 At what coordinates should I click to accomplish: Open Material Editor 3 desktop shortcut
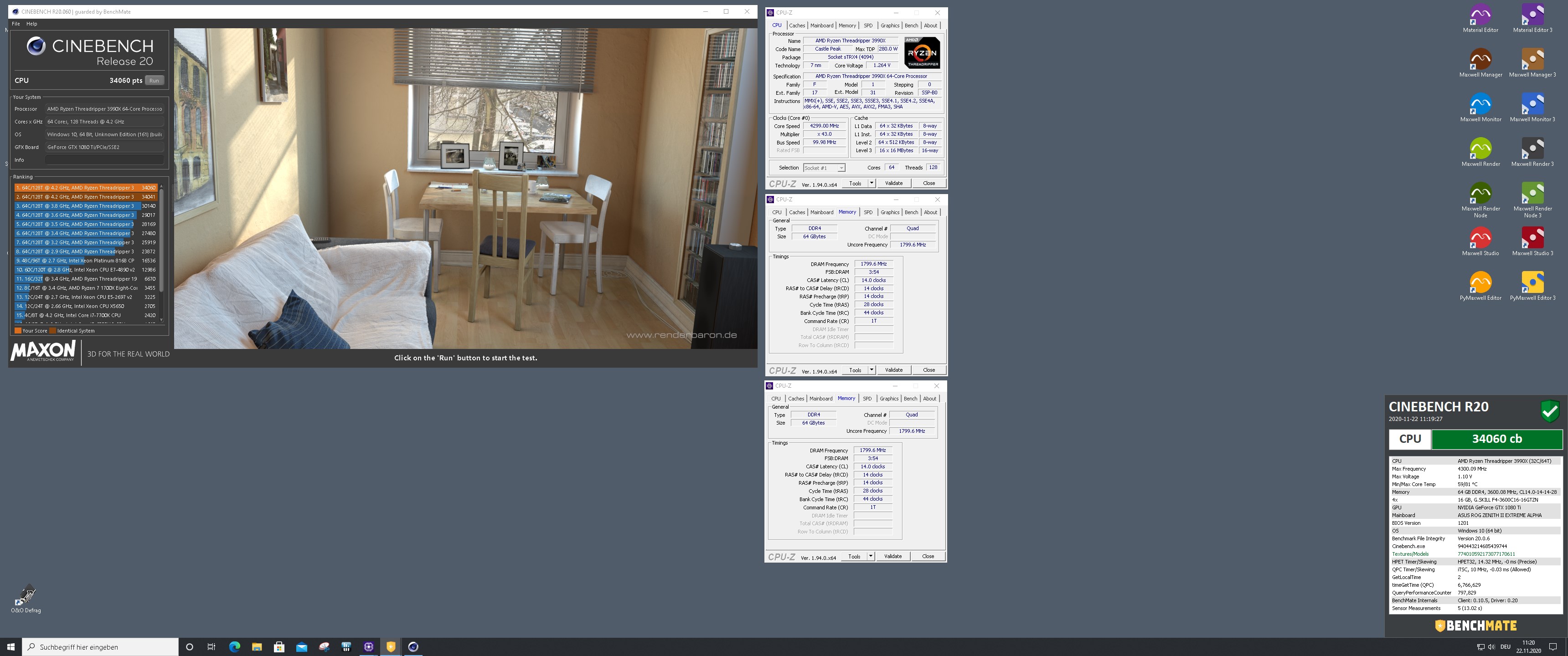click(1532, 18)
